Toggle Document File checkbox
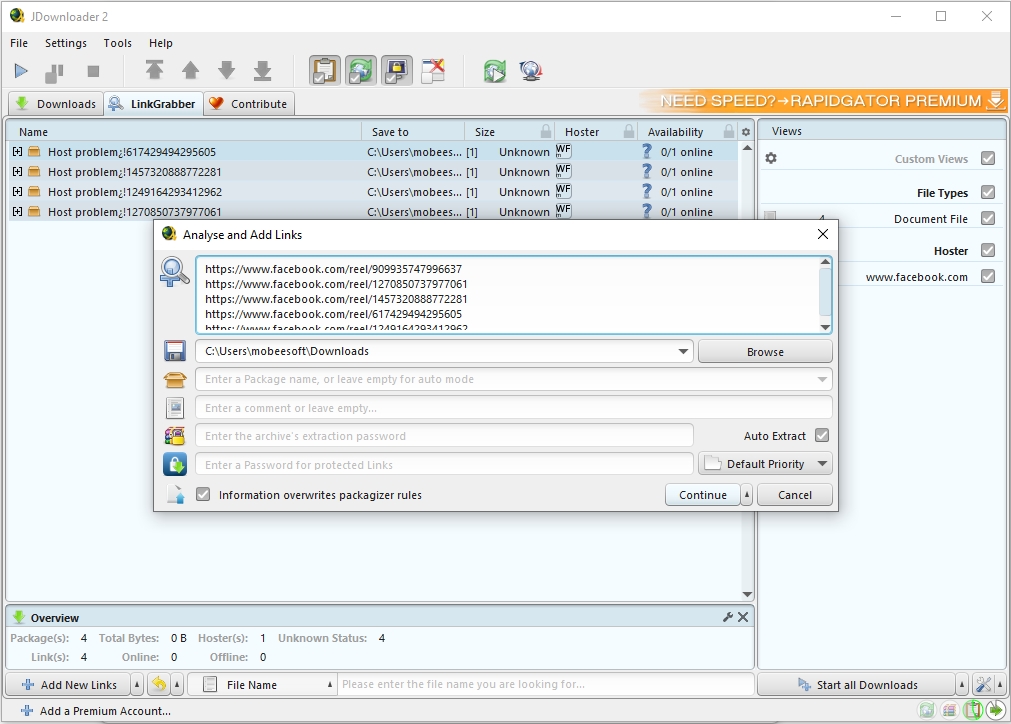 point(988,219)
